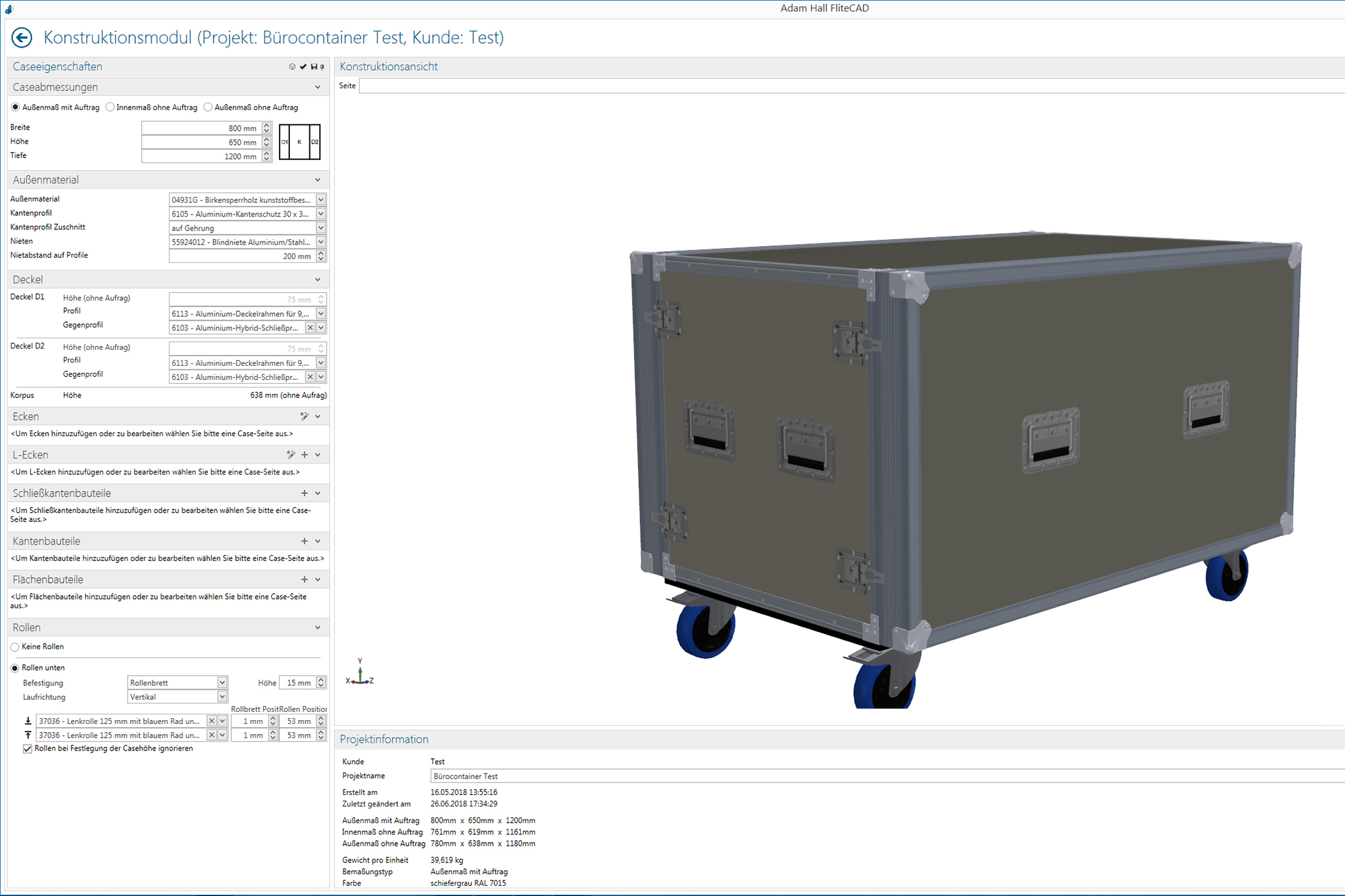Click the checkmark icon in Caseeigenschaften header
This screenshot has height=896, width=1345.
pyautogui.click(x=303, y=67)
